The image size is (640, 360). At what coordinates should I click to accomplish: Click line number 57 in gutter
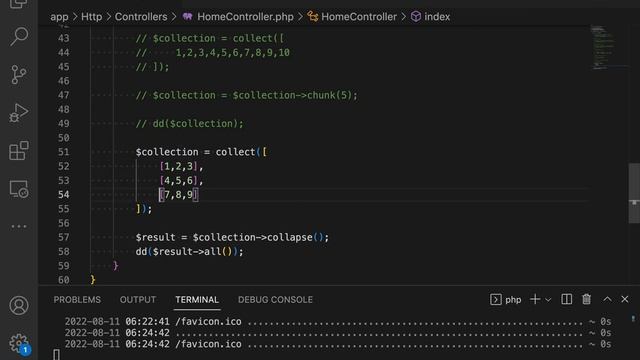coord(64,238)
